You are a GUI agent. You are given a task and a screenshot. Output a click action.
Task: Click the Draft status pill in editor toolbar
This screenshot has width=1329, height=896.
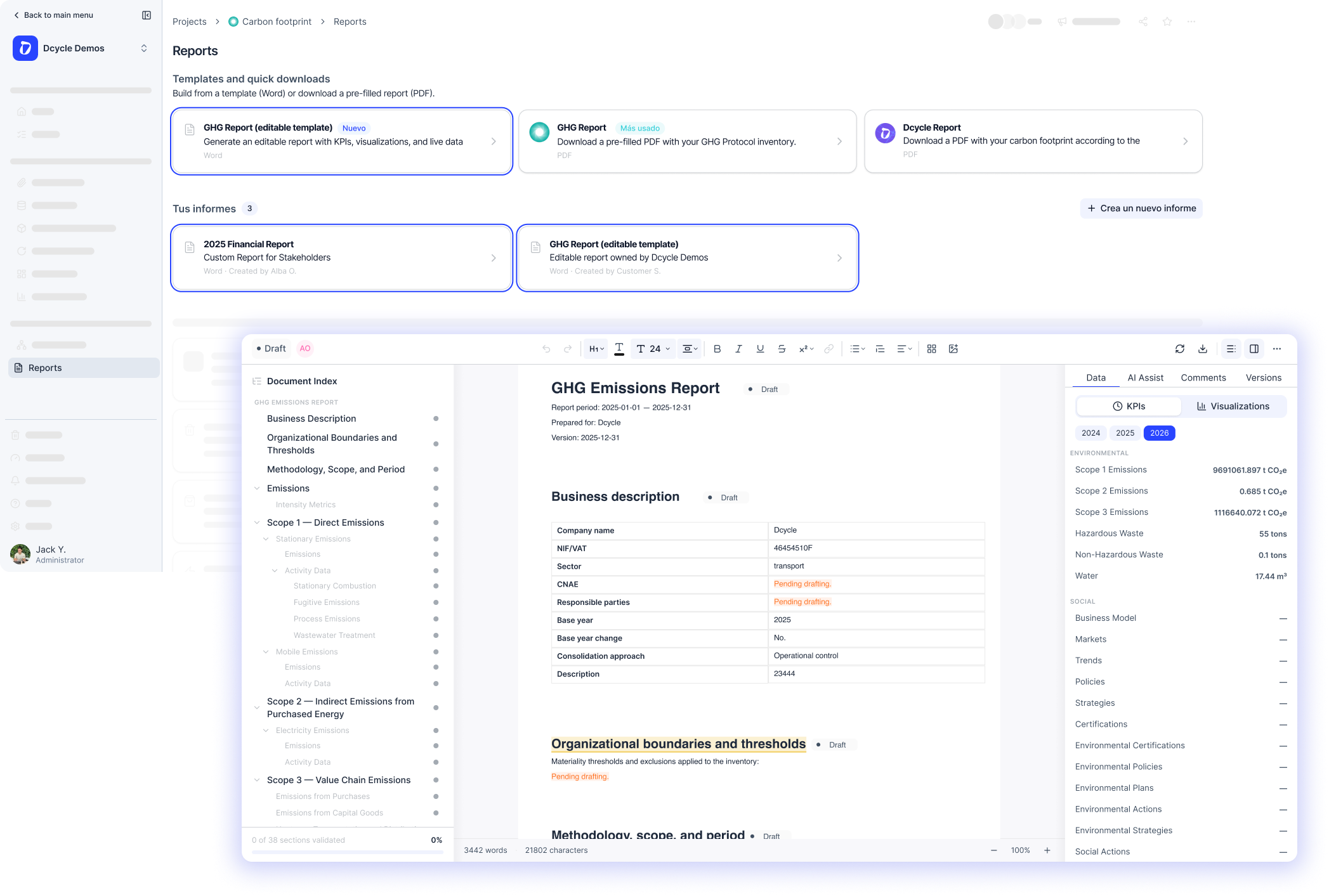click(271, 349)
